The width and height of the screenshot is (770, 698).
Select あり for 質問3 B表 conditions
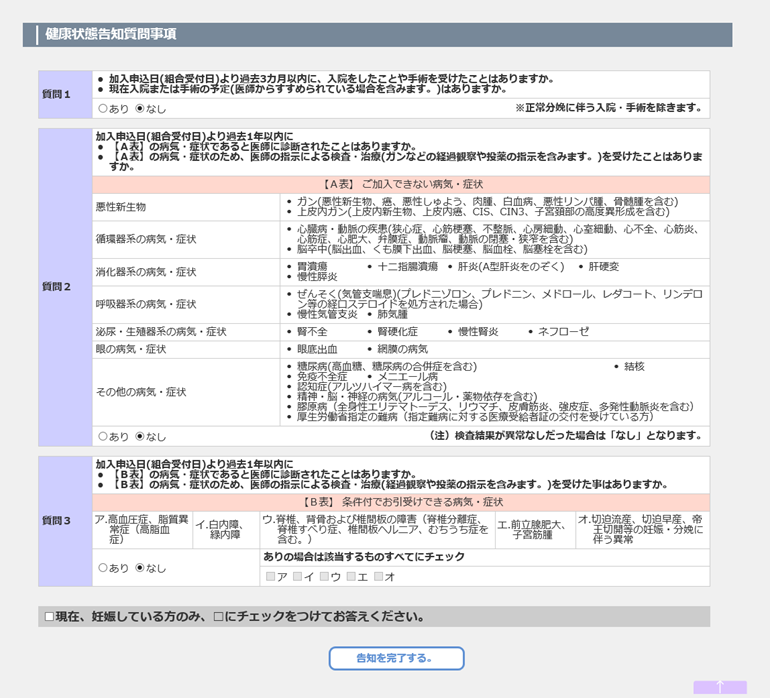point(103,568)
